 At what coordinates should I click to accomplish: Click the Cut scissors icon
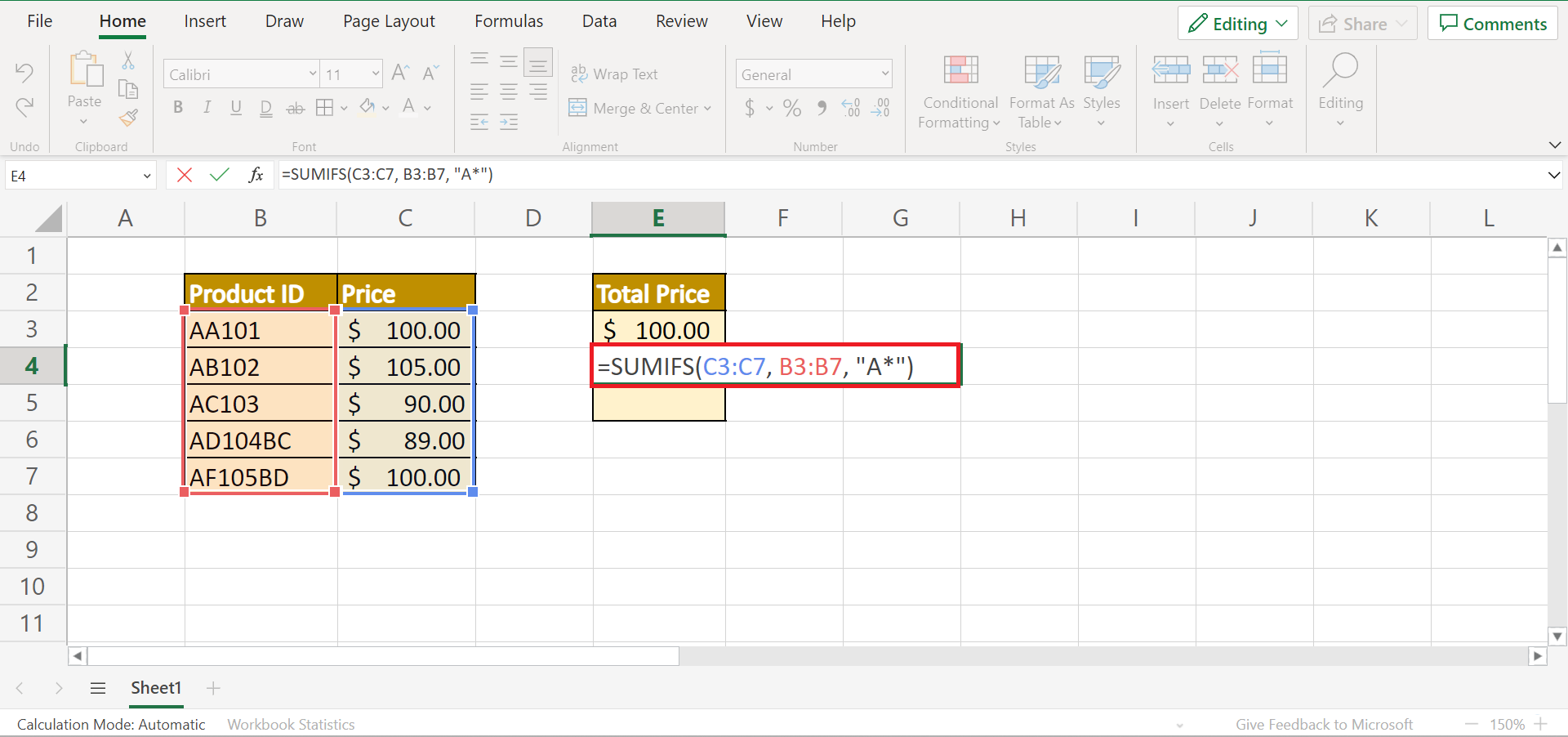[128, 60]
